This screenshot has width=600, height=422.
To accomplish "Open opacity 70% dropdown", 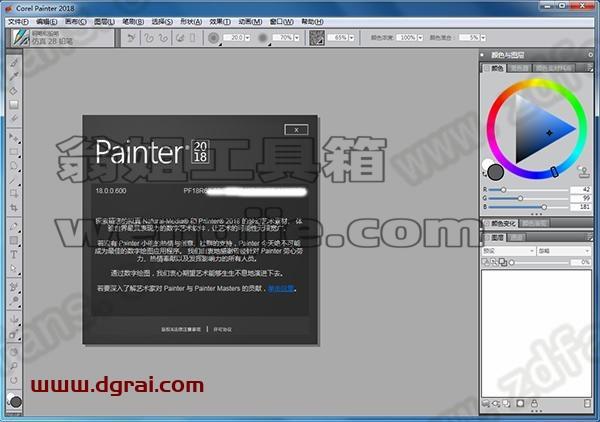I will tap(297, 37).
